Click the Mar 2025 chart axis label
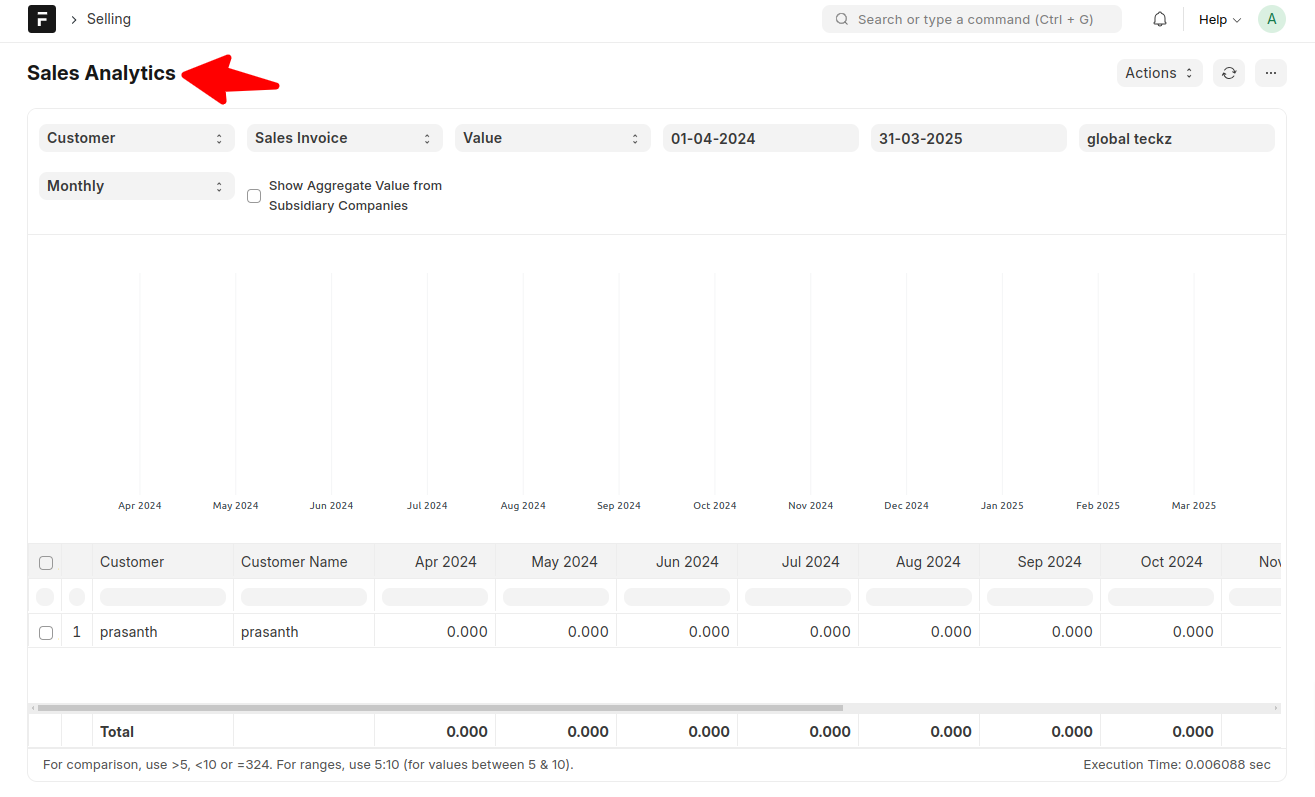Viewport: 1315px width, 797px height. pyautogui.click(x=1194, y=506)
